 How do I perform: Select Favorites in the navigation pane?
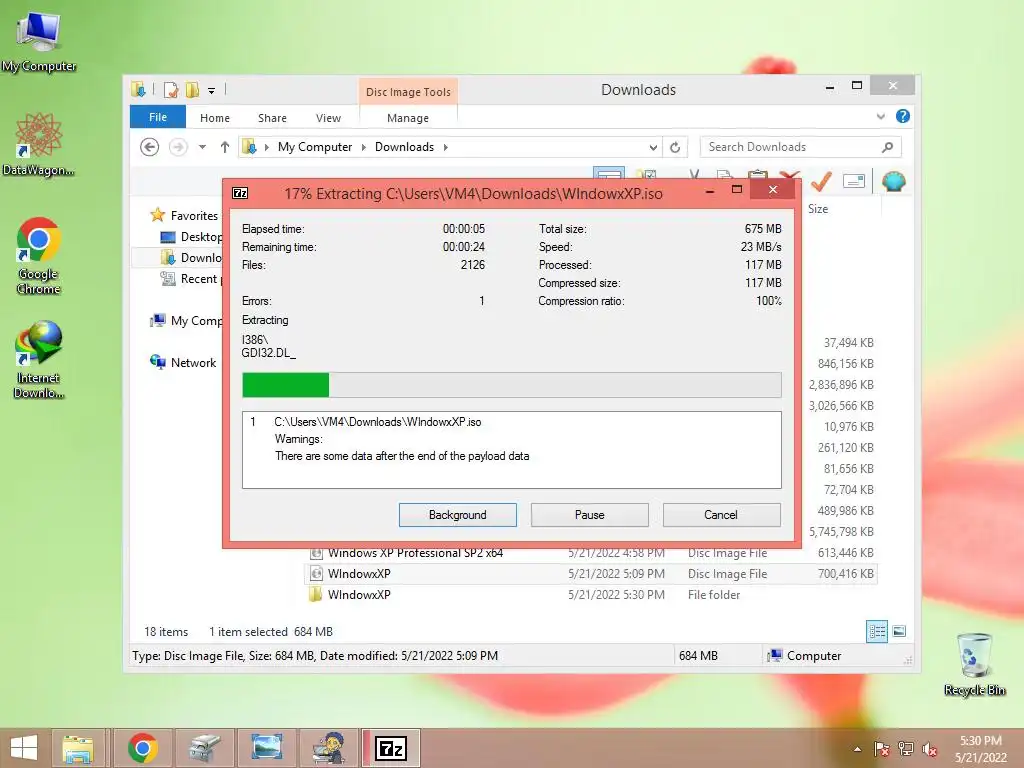[x=185, y=215]
